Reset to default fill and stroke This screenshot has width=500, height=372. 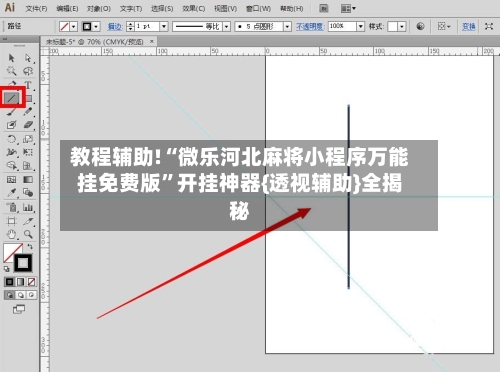(x=7, y=269)
